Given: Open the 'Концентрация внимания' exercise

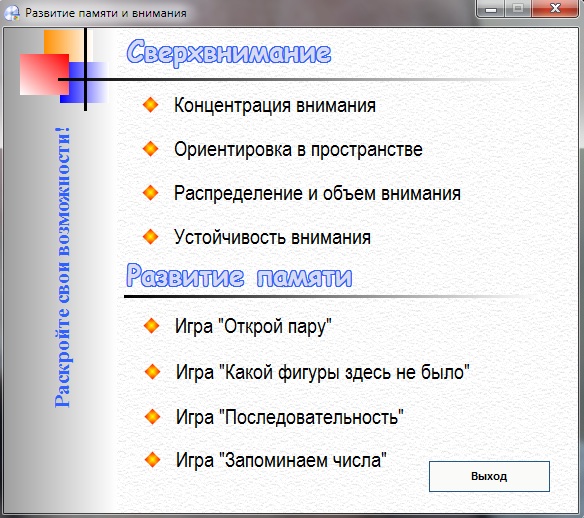Looking at the screenshot, I should (x=275, y=105).
